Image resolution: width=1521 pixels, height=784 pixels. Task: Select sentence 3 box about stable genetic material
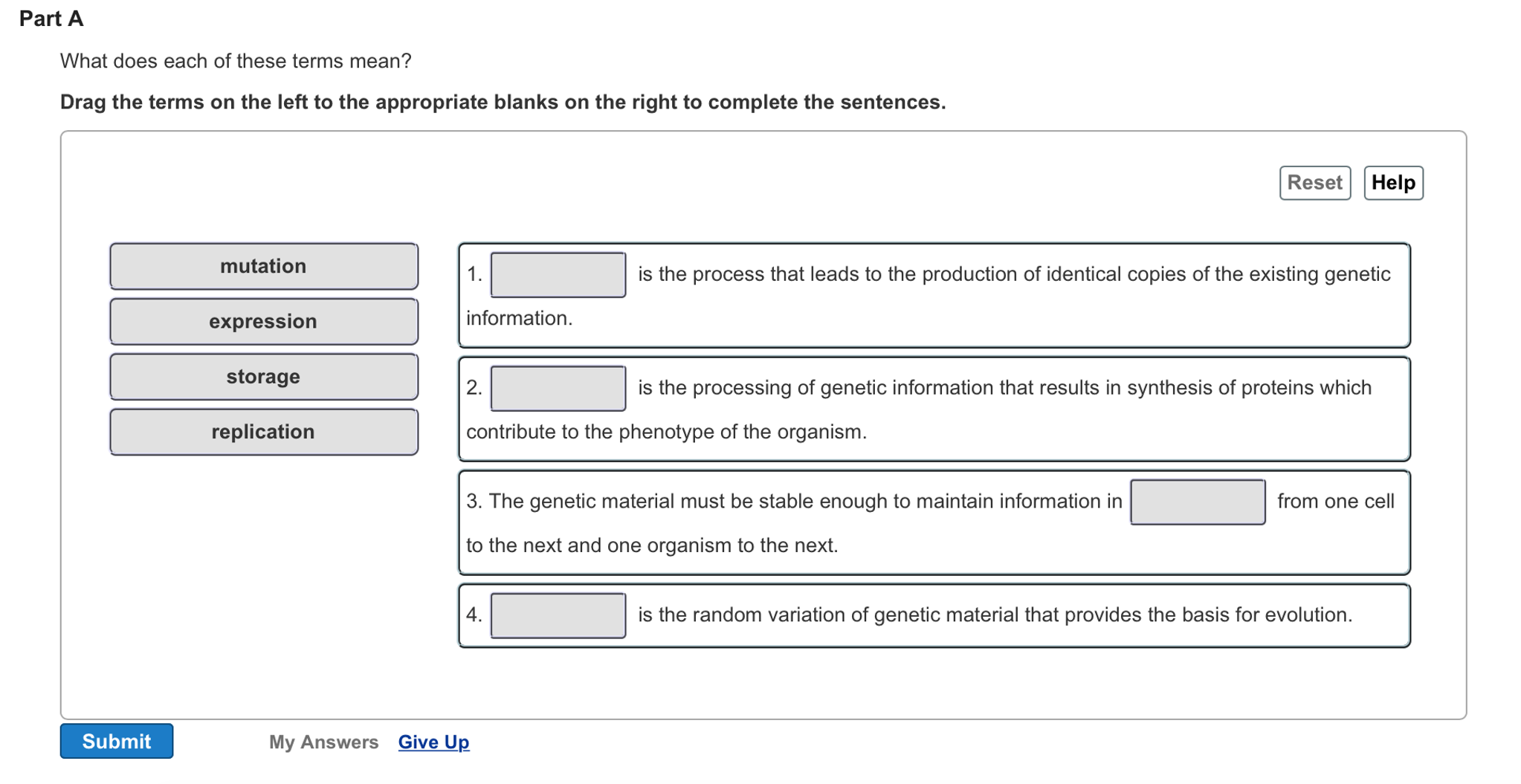tap(934, 522)
